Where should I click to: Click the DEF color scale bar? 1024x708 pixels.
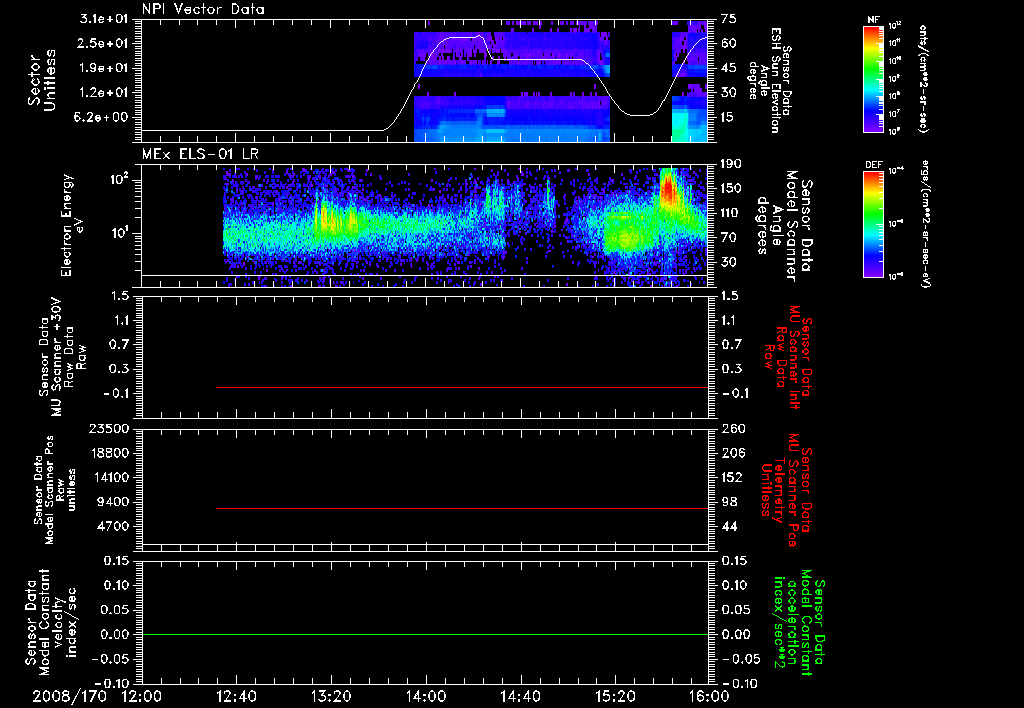(874, 223)
